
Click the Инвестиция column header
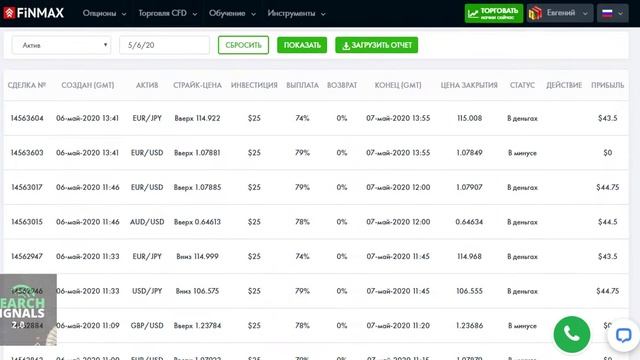pos(254,85)
